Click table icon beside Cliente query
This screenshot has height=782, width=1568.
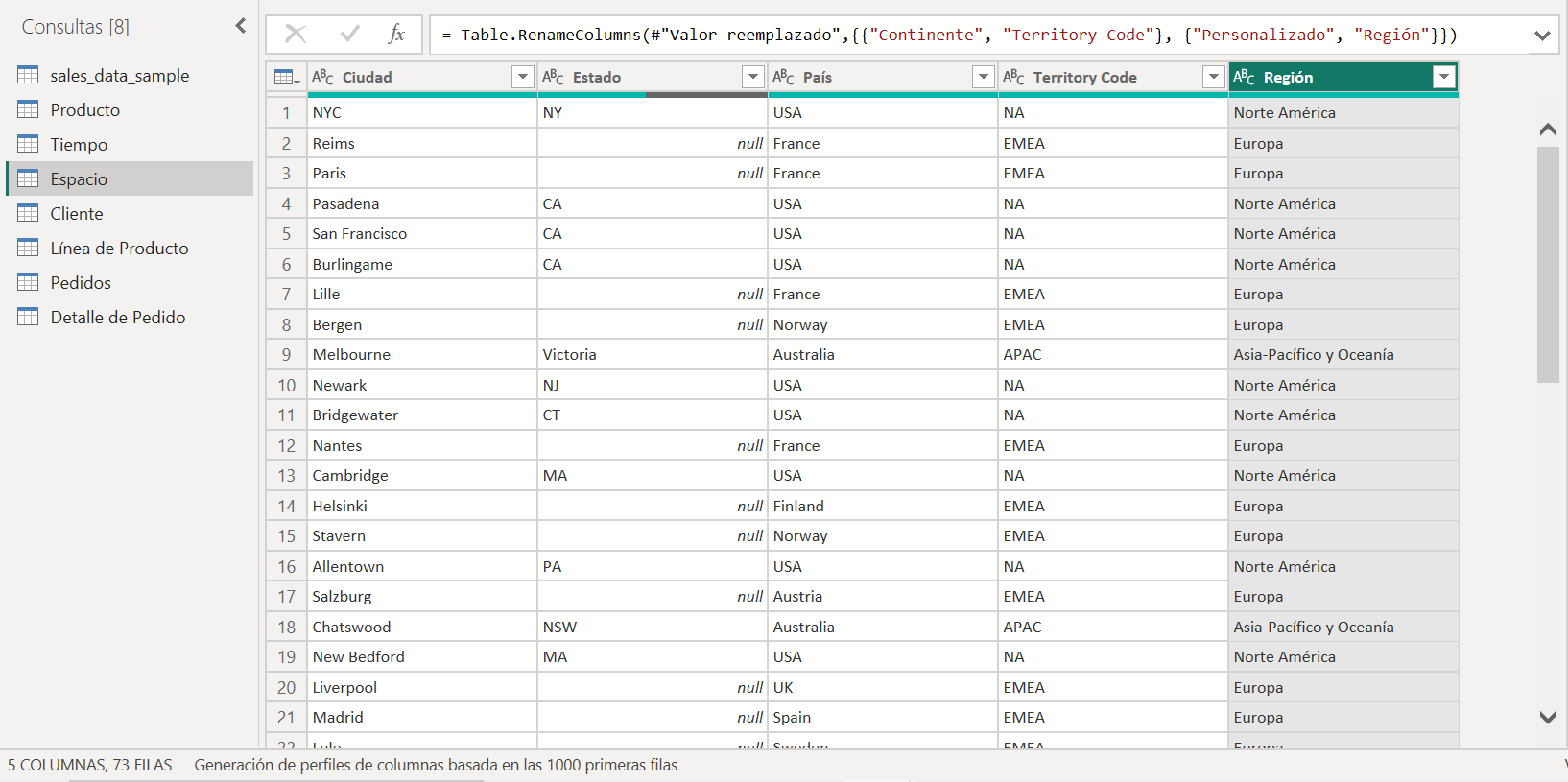tap(29, 213)
